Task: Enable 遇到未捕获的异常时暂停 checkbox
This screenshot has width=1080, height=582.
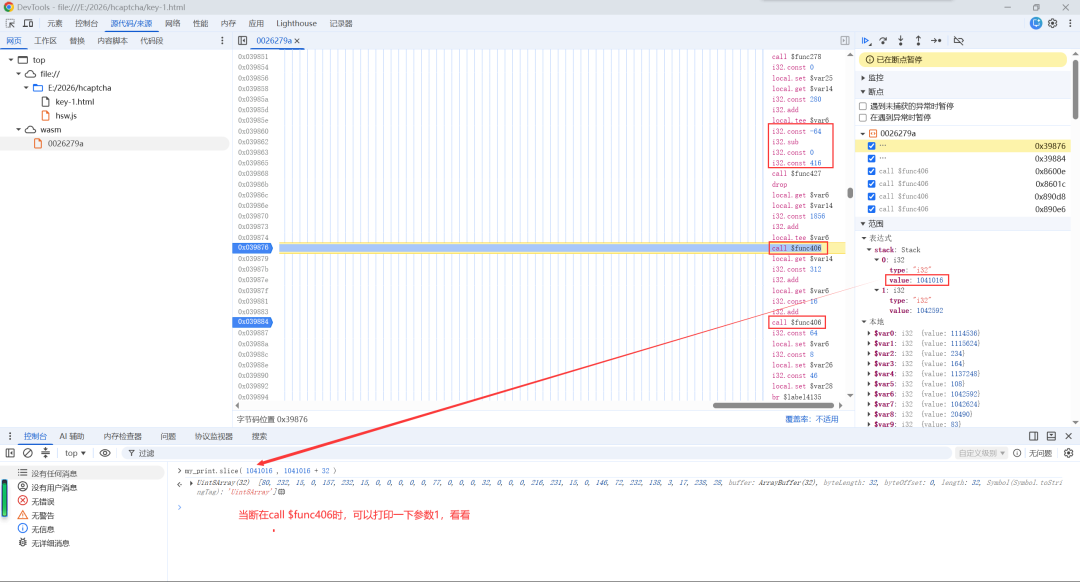Action: tap(863, 106)
